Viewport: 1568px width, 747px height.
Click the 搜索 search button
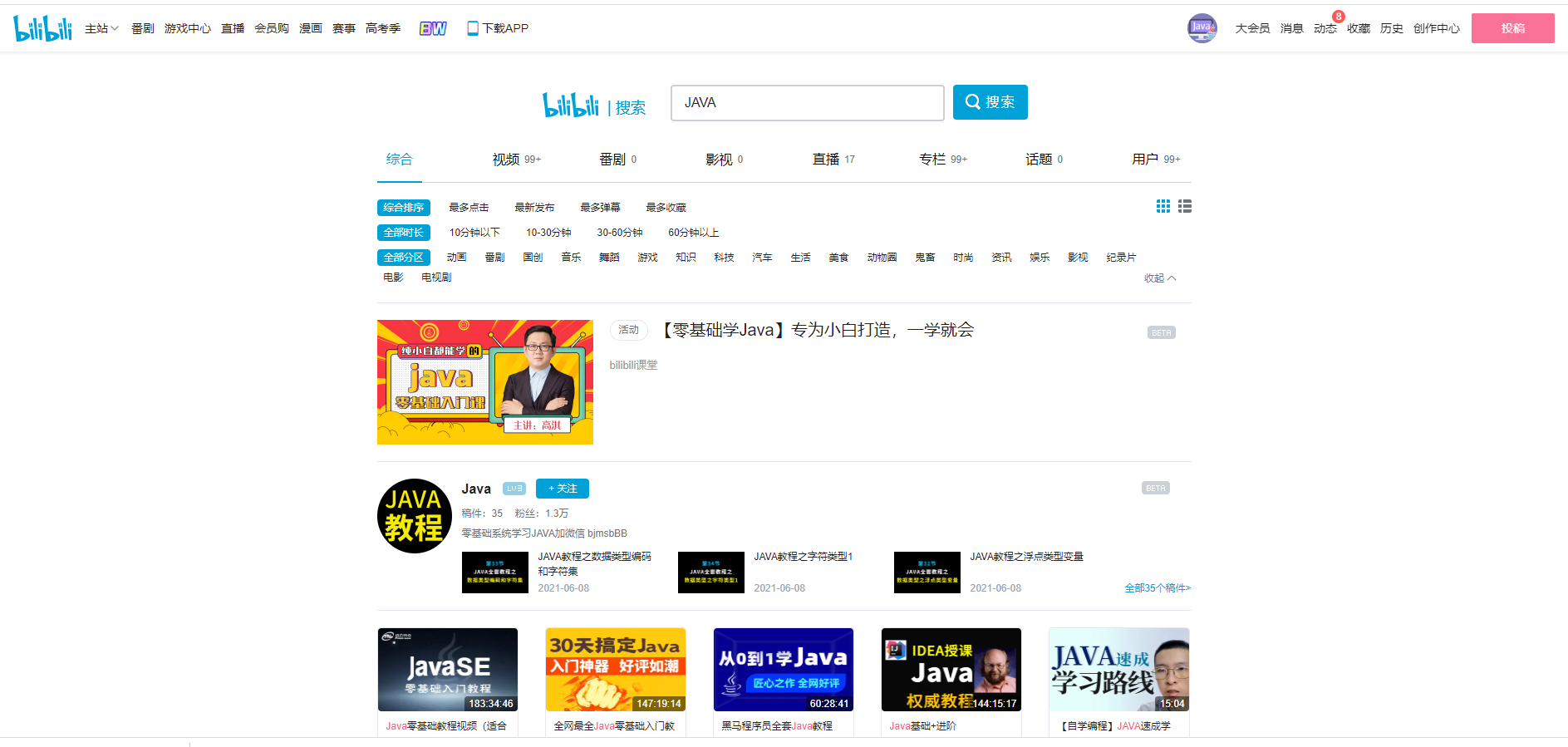click(x=990, y=102)
